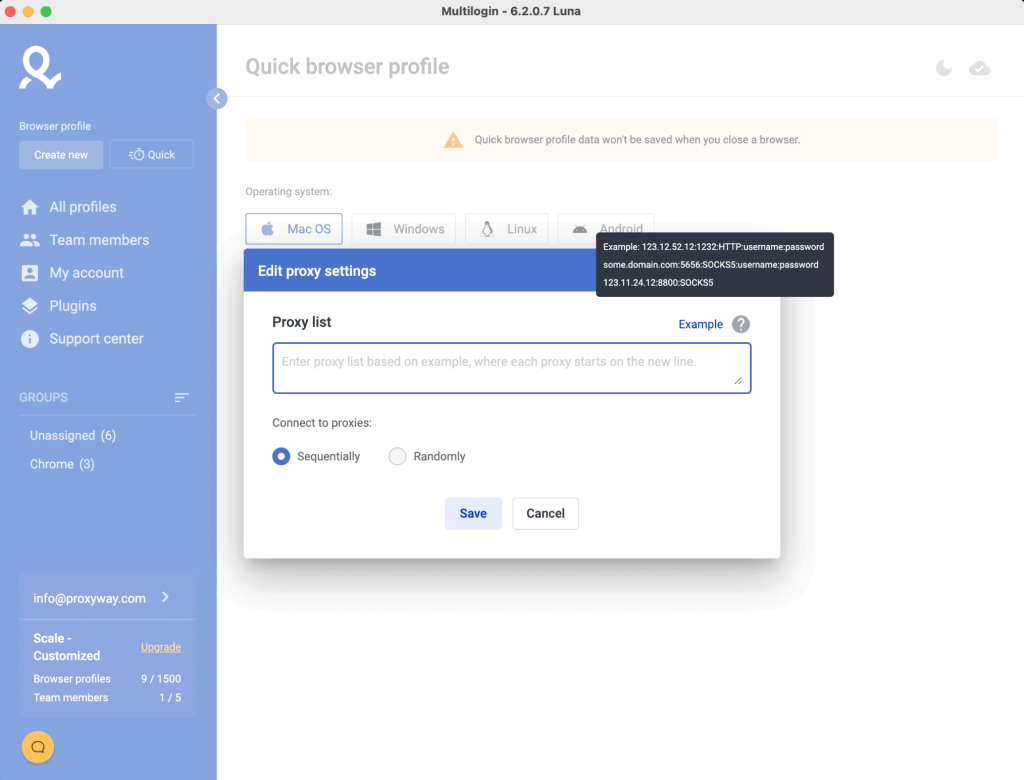Open Plugins section
This screenshot has height=780, width=1024.
[x=73, y=306]
